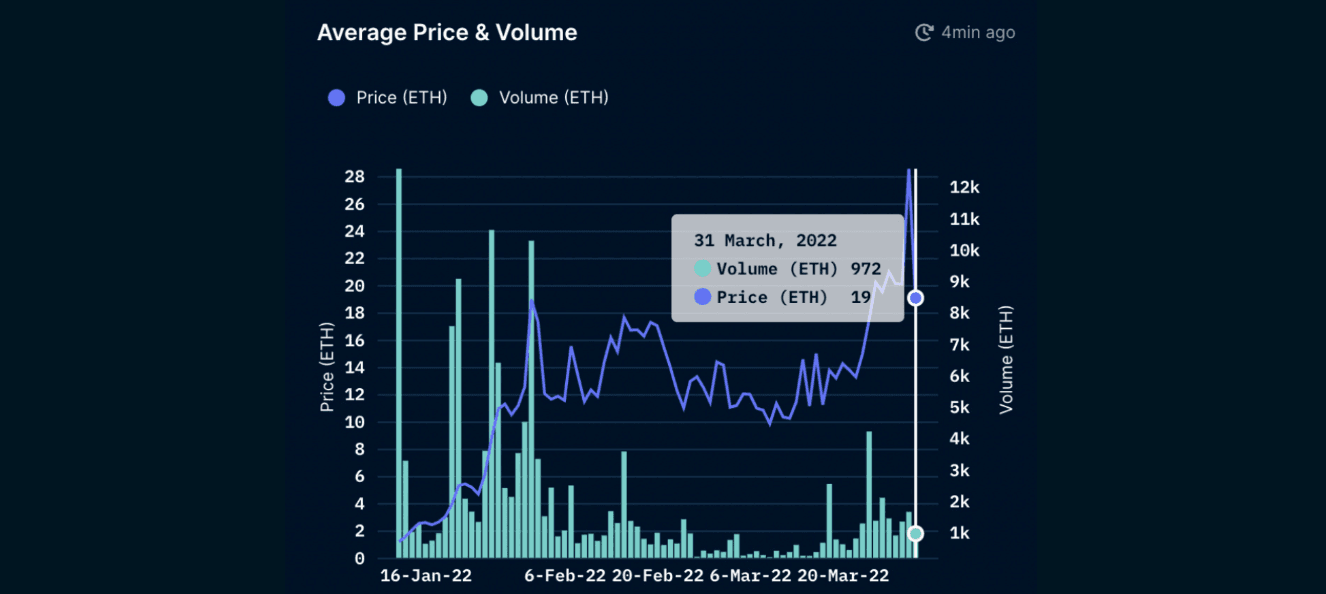Click the rotated Volume (ETH) right axis title
Image resolution: width=1326 pixels, height=594 pixels.
coord(1006,360)
